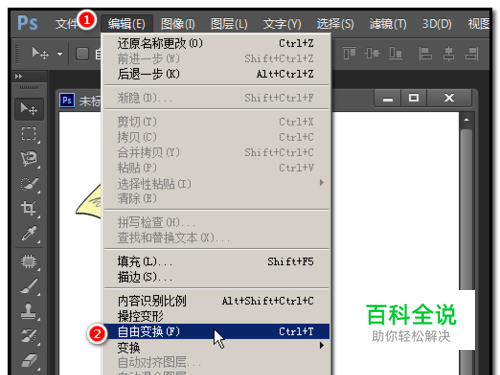The height and width of the screenshot is (375, 500).
Task: Toggle the Auto-Select checkbox in options bar
Action: click(82, 54)
